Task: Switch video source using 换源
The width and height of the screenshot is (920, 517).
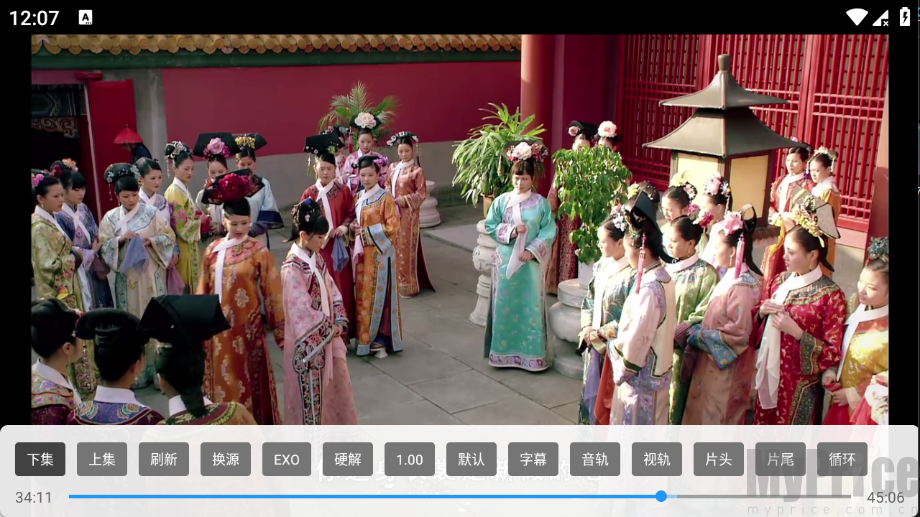Action: [225, 459]
